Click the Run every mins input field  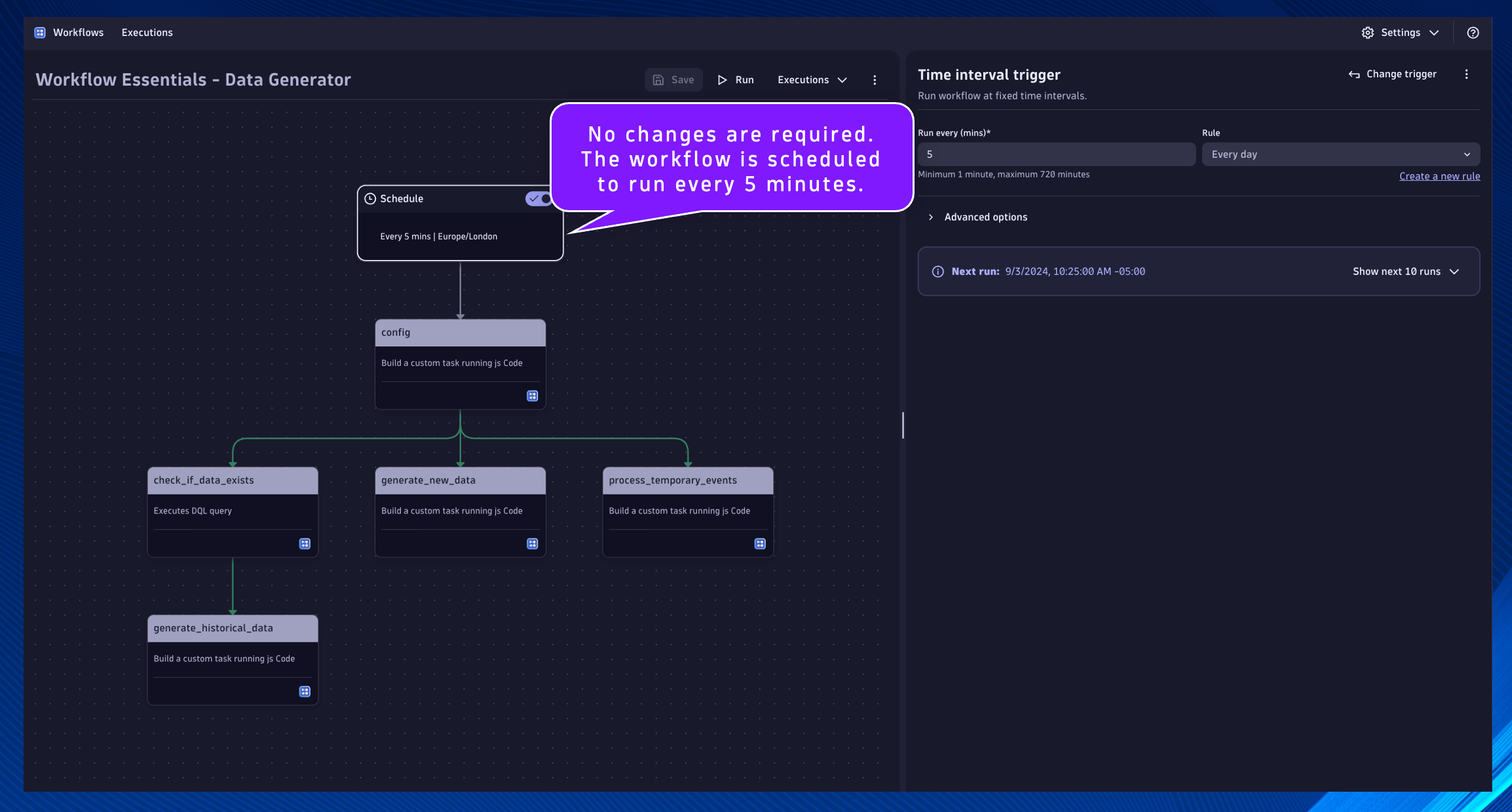[1057, 155]
